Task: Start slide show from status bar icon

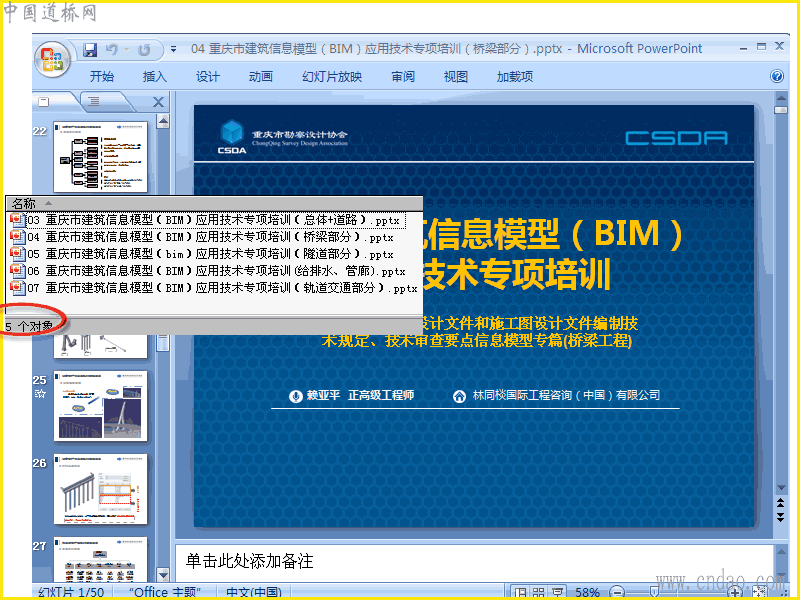Action: point(557,592)
